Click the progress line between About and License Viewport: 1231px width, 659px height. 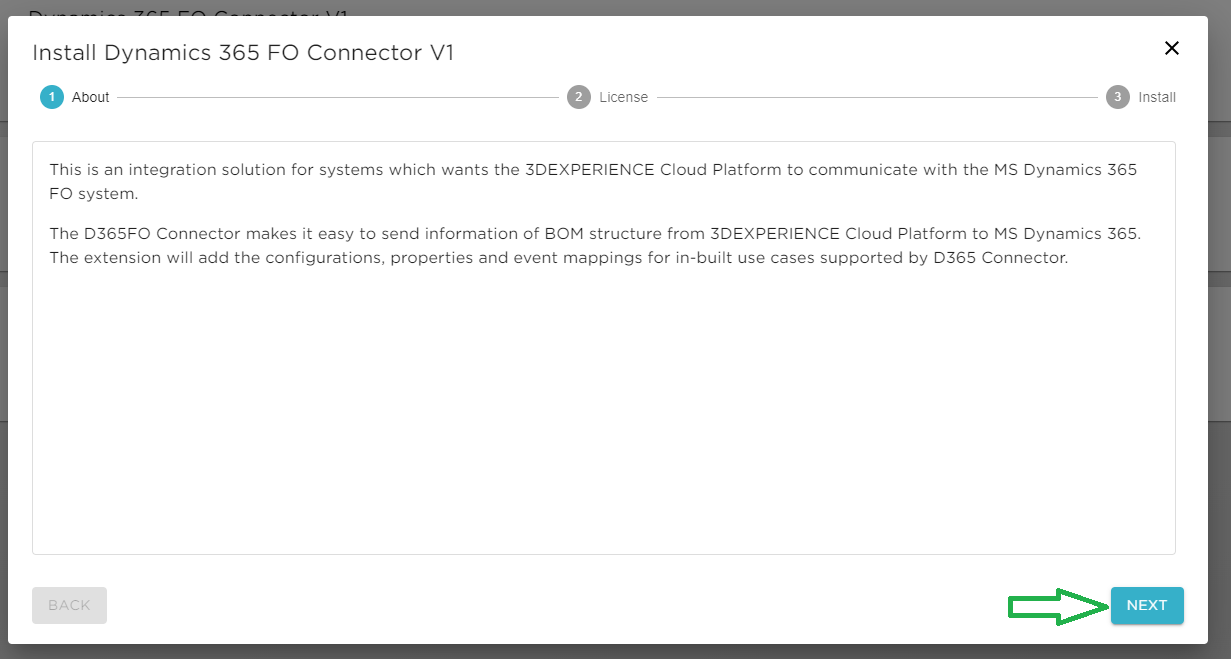337,97
